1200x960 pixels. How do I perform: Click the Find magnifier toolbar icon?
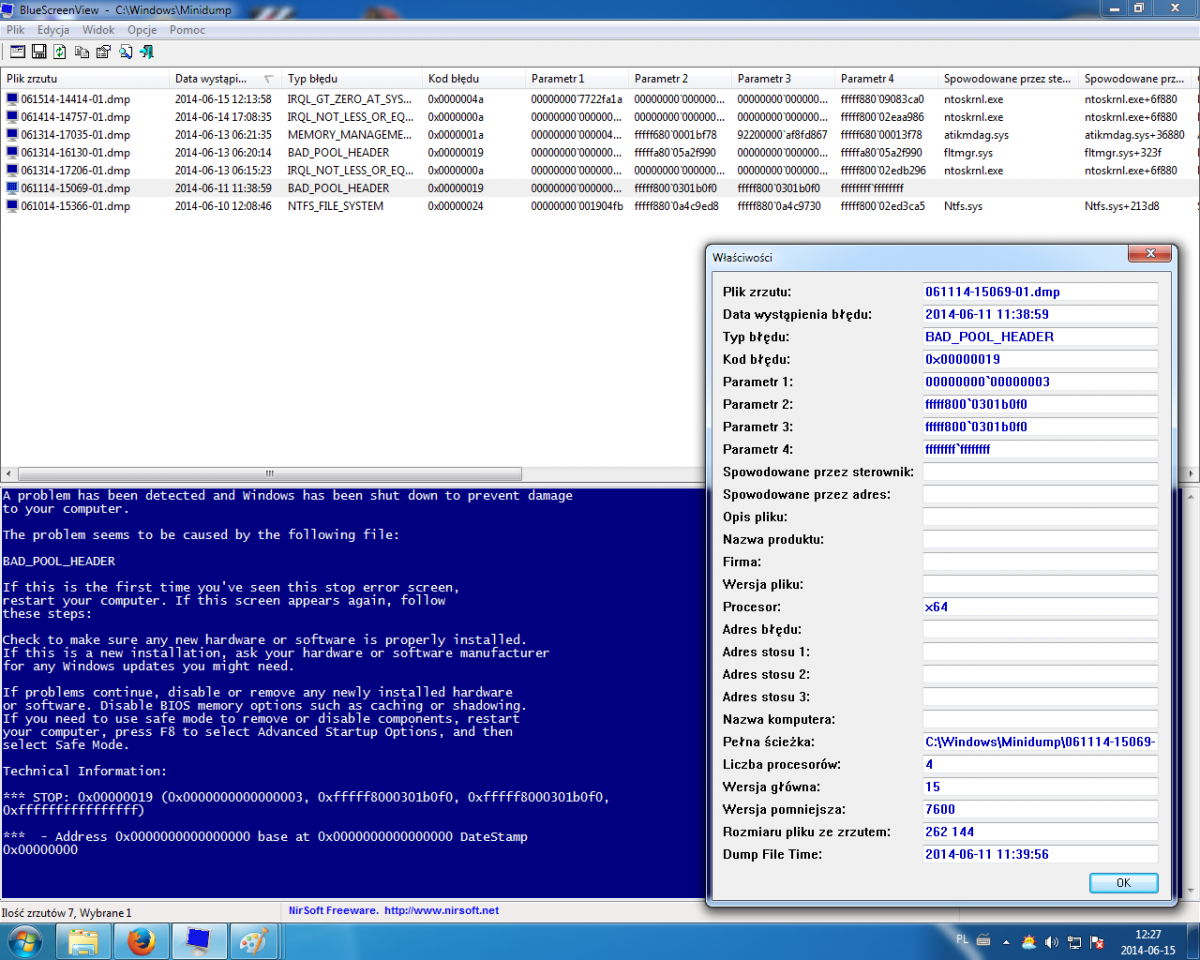pyautogui.click(x=125, y=52)
